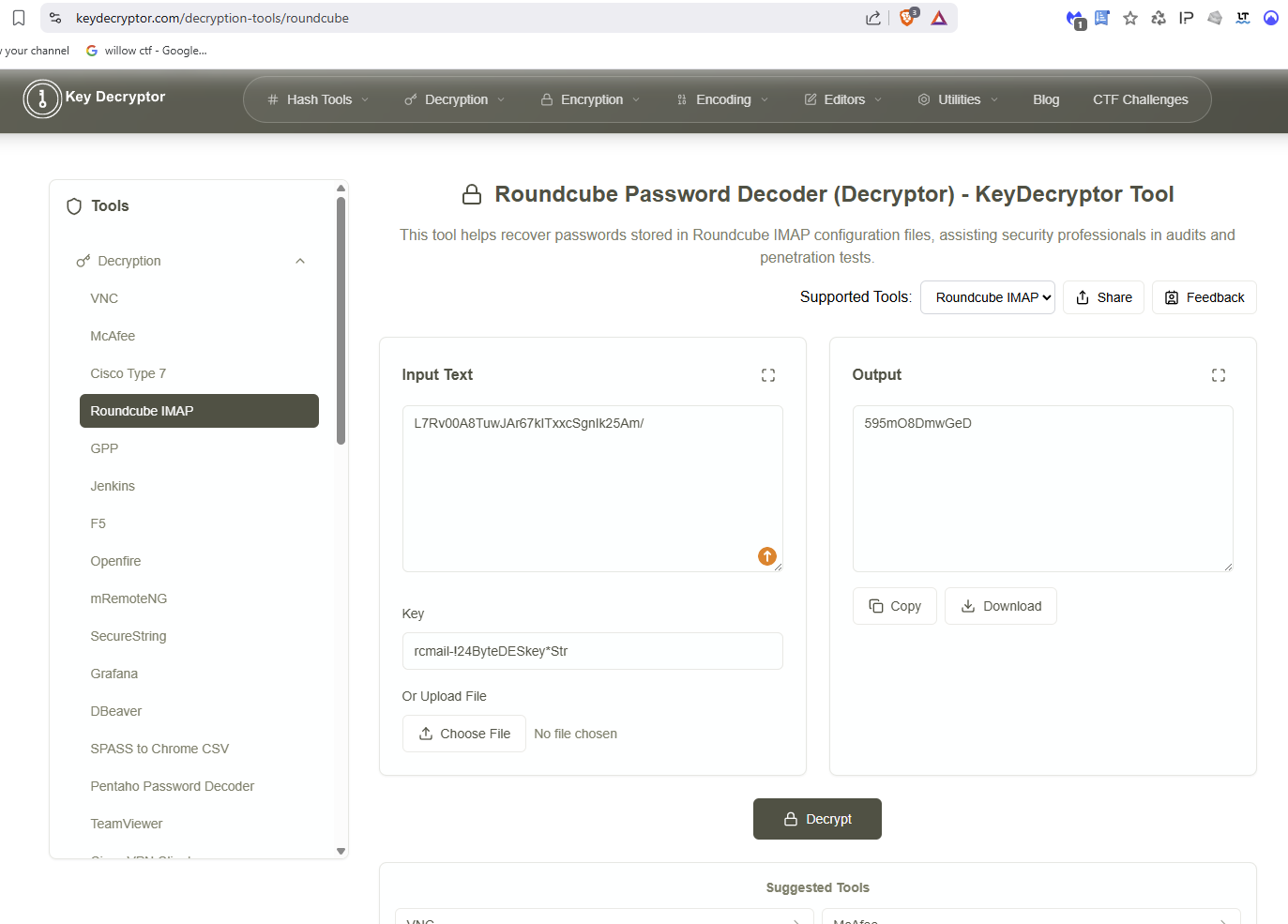
Task: Download the decrypted output
Action: (1001, 606)
